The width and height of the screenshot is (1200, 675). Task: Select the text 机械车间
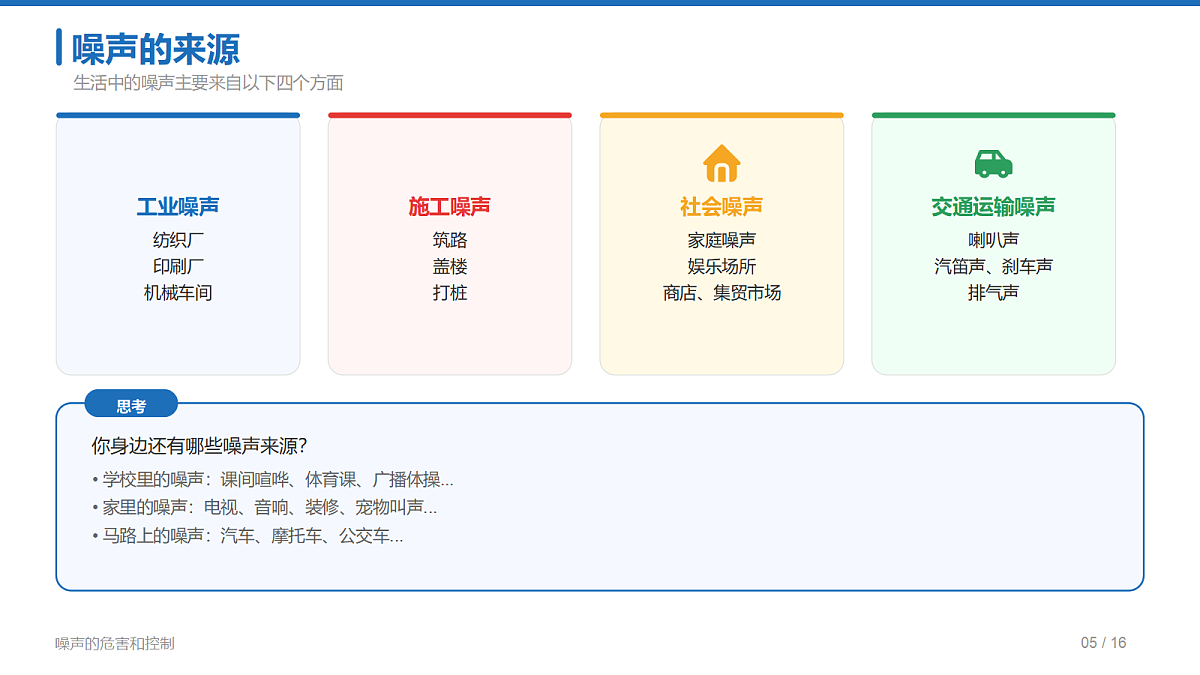tap(178, 293)
